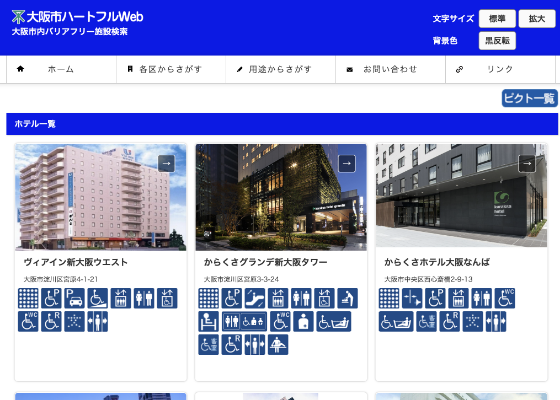Click wheelchair WC icon under からくさホテル大阪なんば

pos(505,298)
